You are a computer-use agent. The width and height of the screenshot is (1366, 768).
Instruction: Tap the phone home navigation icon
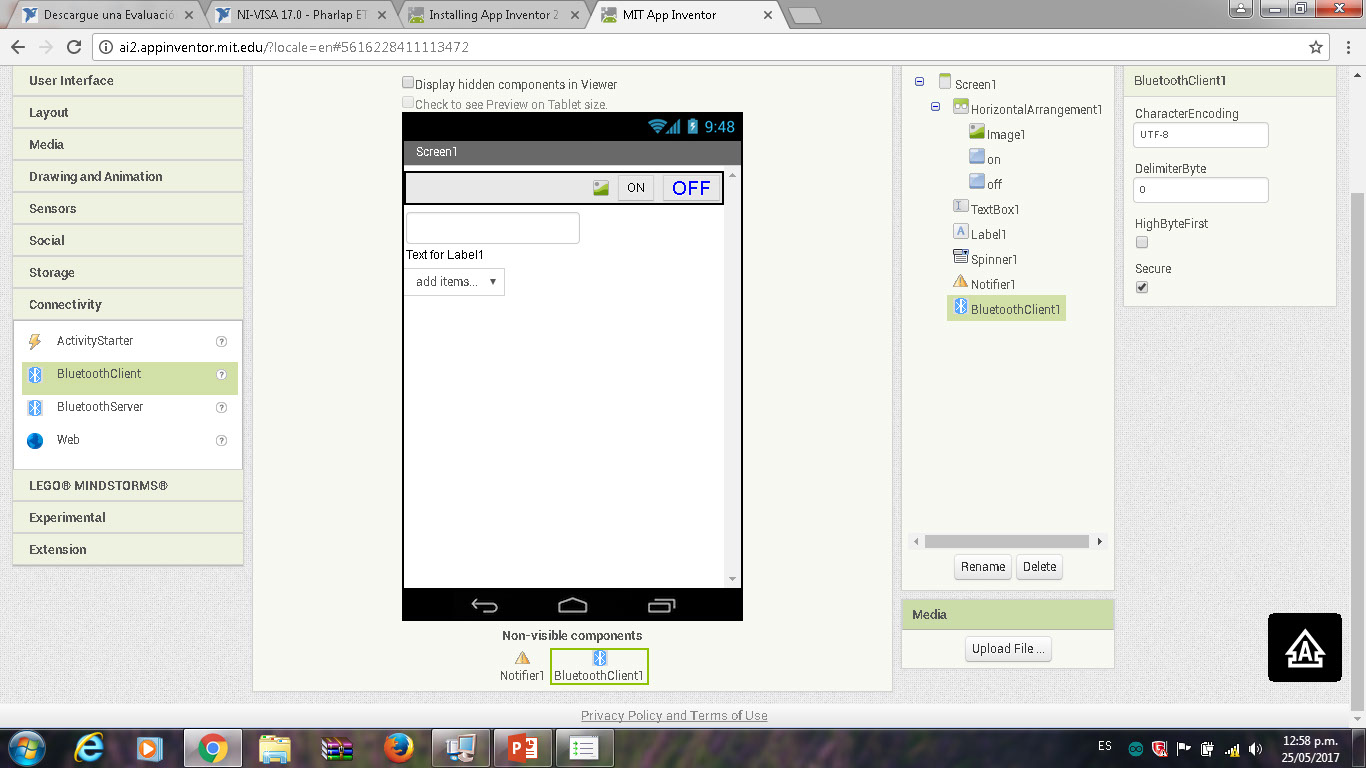pyautogui.click(x=573, y=605)
